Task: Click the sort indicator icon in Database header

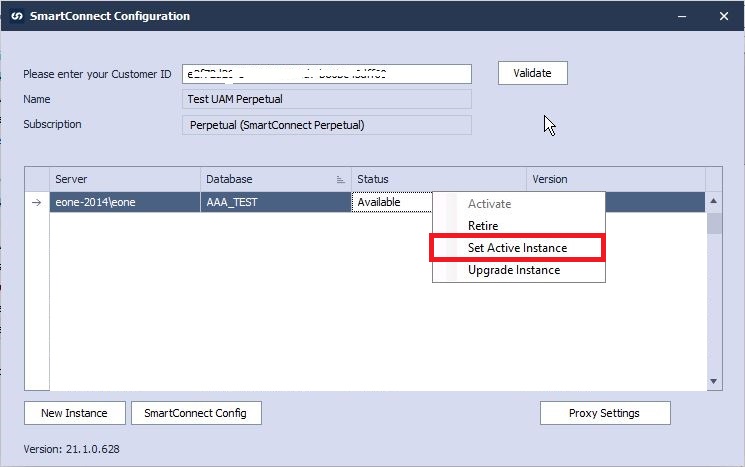Action: click(x=340, y=180)
